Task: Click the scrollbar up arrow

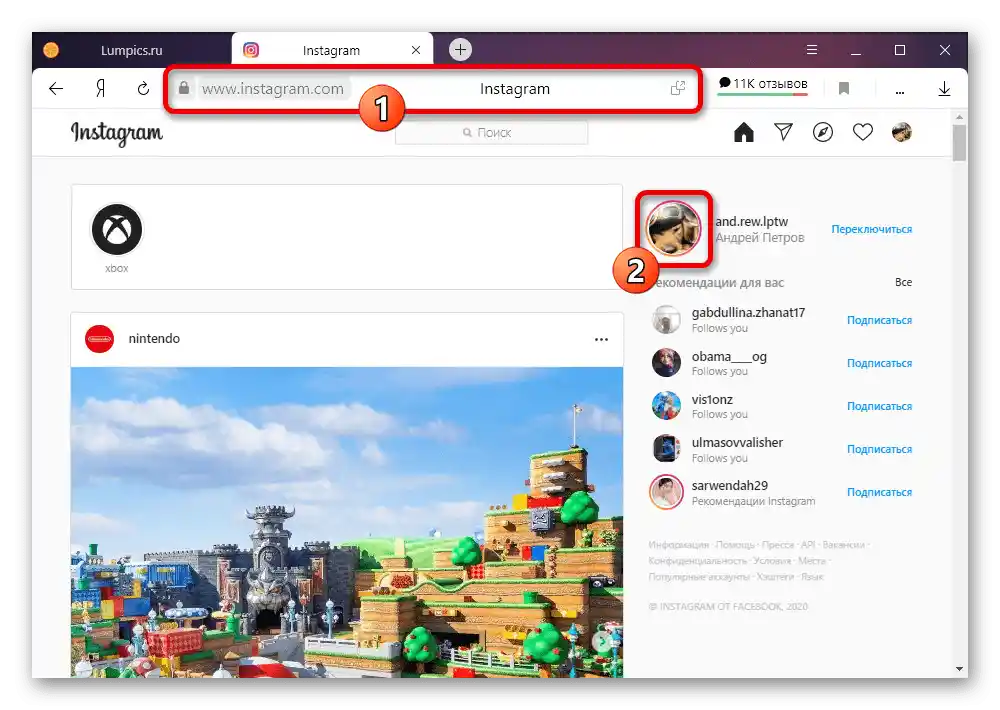Action: pyautogui.click(x=959, y=117)
